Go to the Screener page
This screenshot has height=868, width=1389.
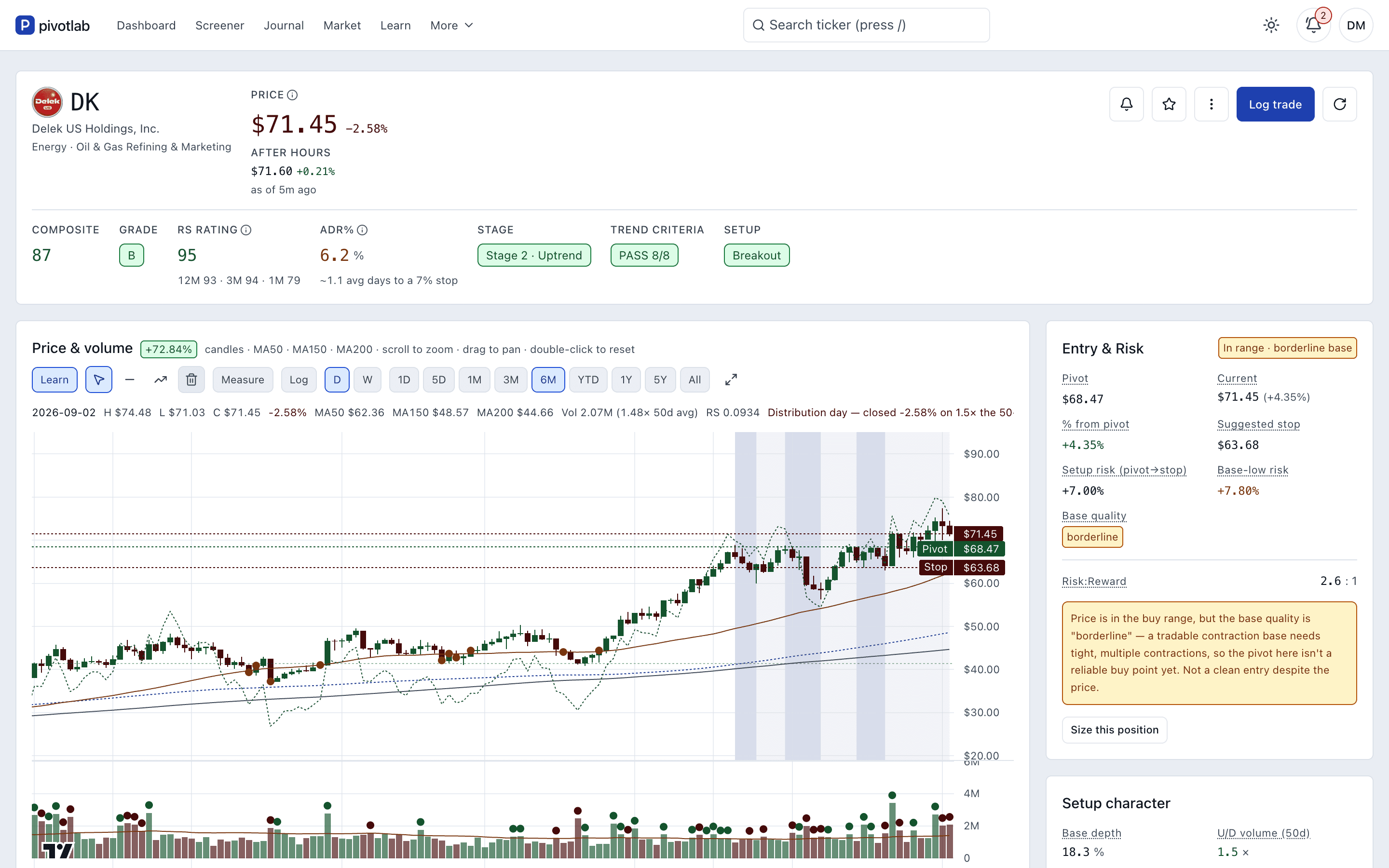[x=220, y=25]
